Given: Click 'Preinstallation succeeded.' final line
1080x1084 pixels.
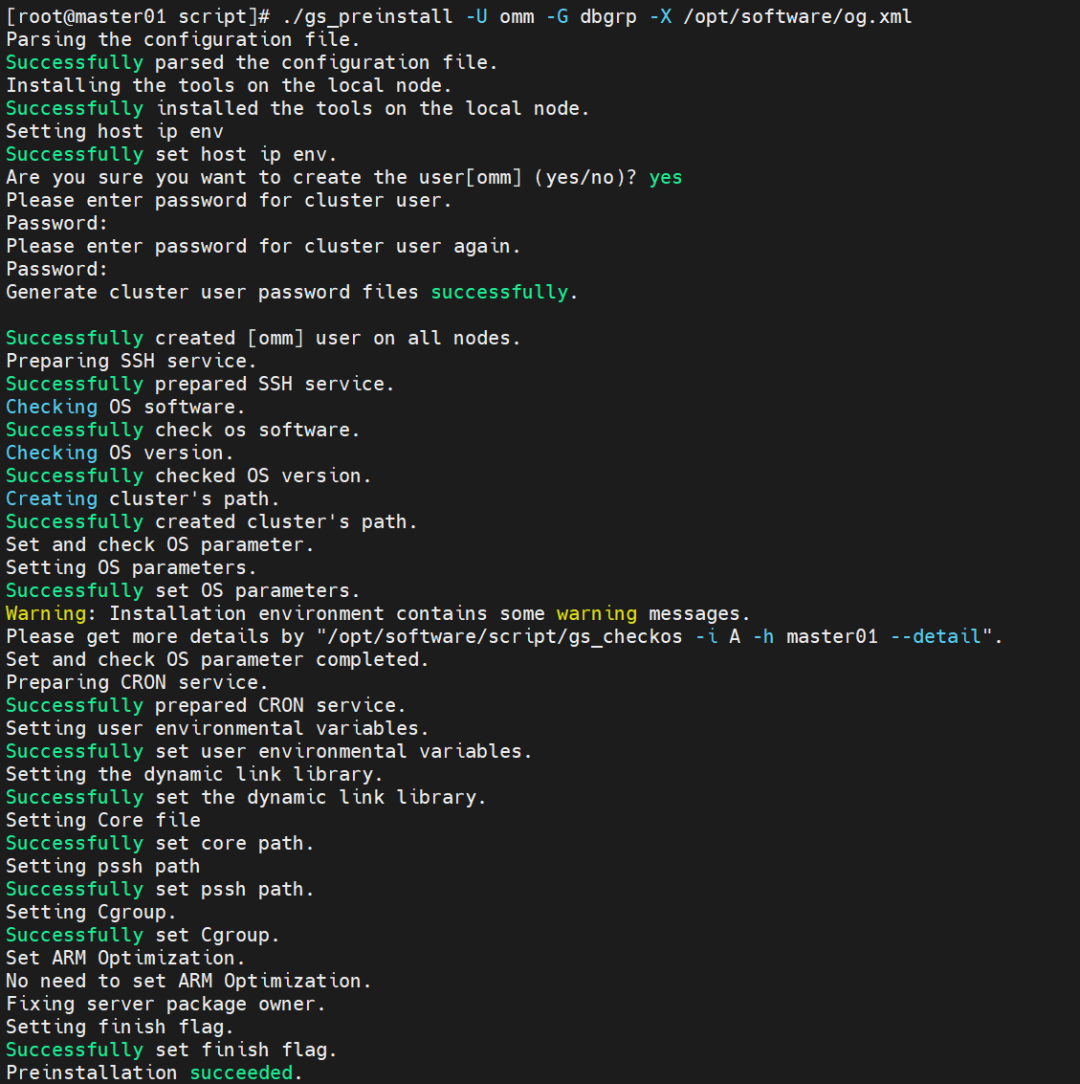Looking at the screenshot, I should [154, 1072].
